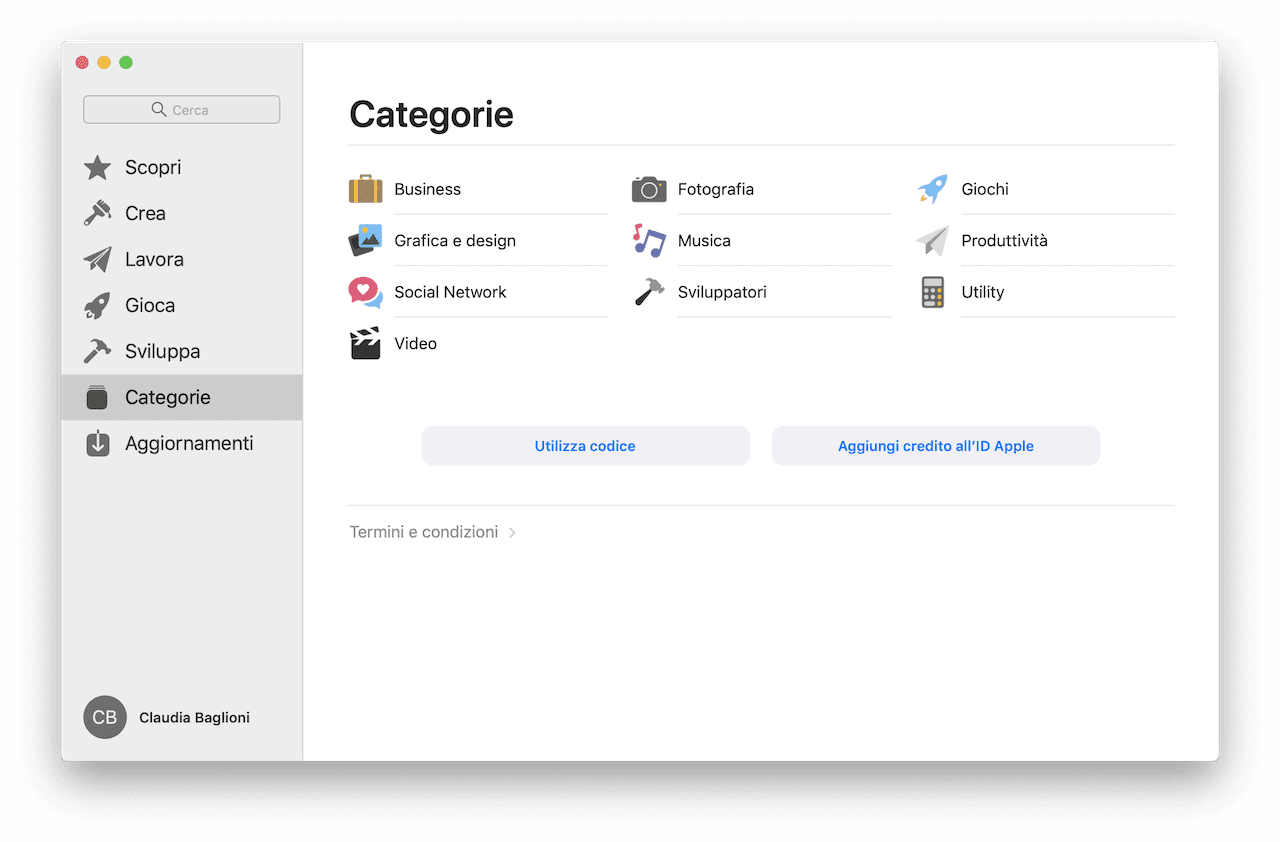Switch to the Lavora section

pyautogui.click(x=182, y=259)
